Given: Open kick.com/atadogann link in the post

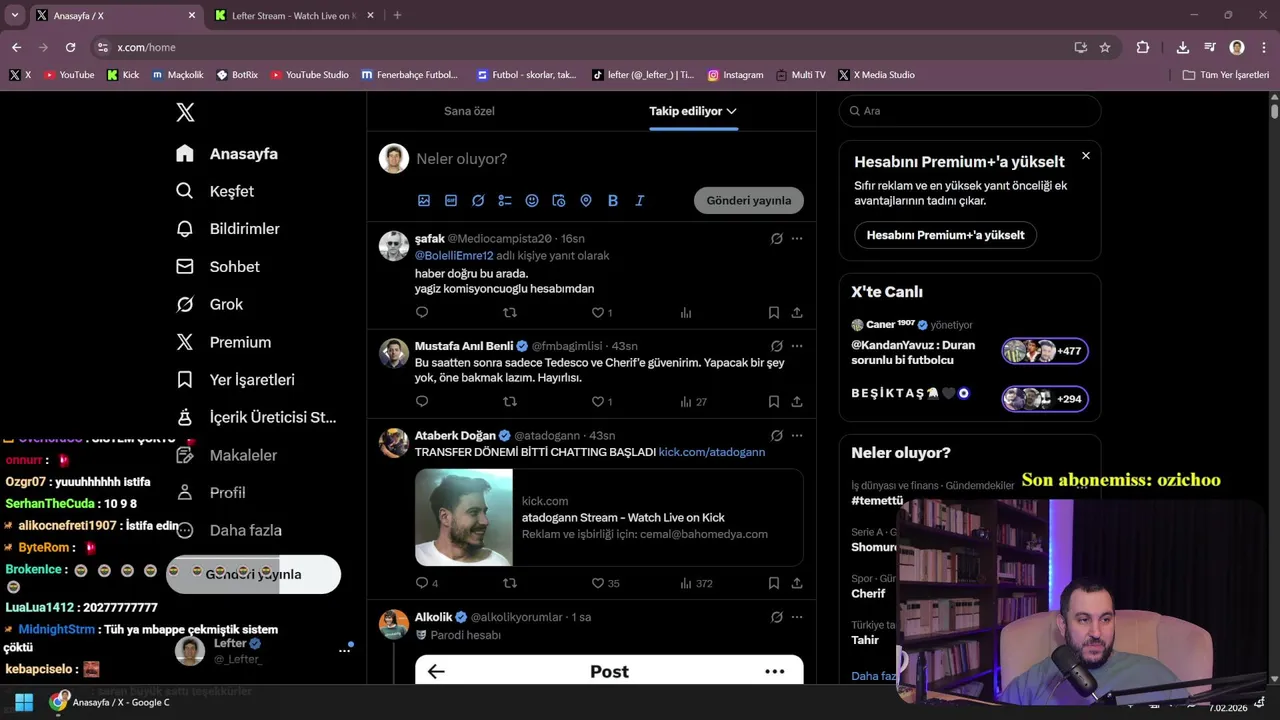Looking at the screenshot, I should (x=712, y=452).
